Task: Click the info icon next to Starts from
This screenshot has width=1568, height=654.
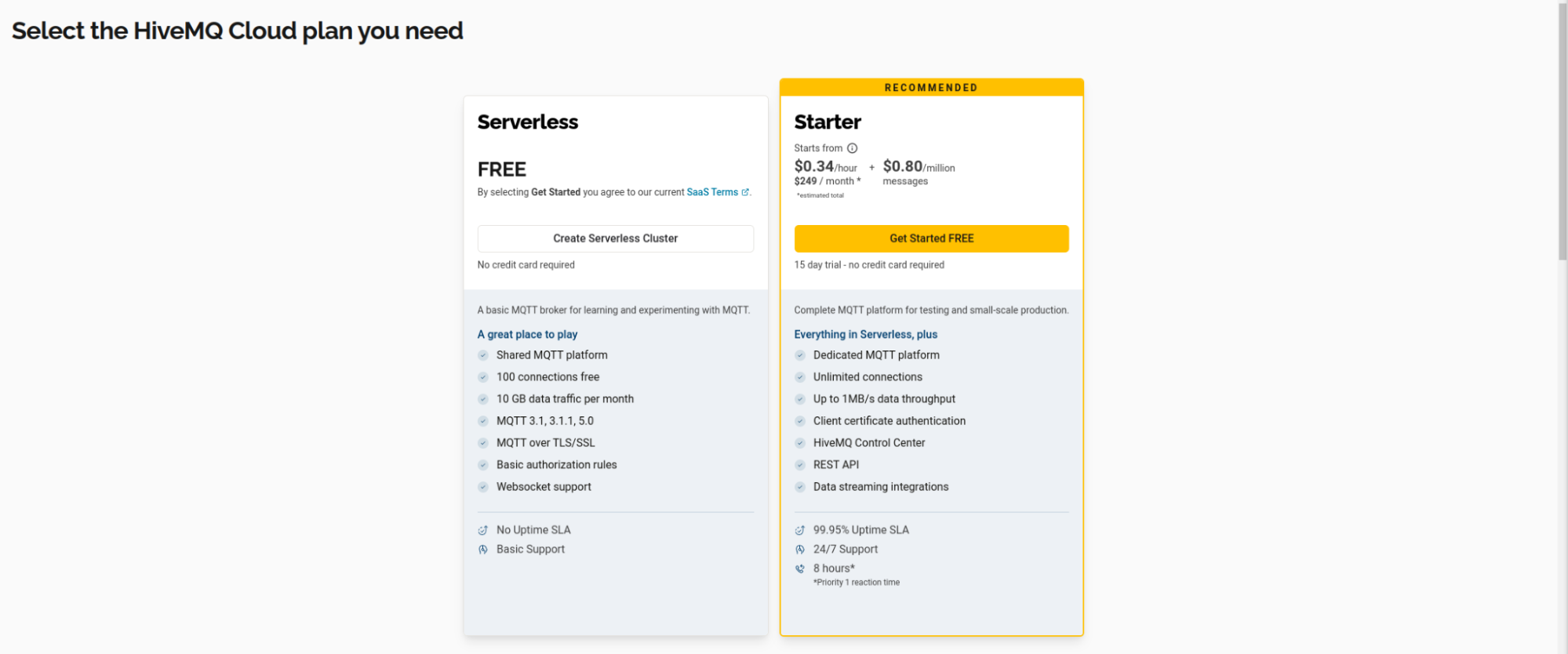Action: click(852, 148)
